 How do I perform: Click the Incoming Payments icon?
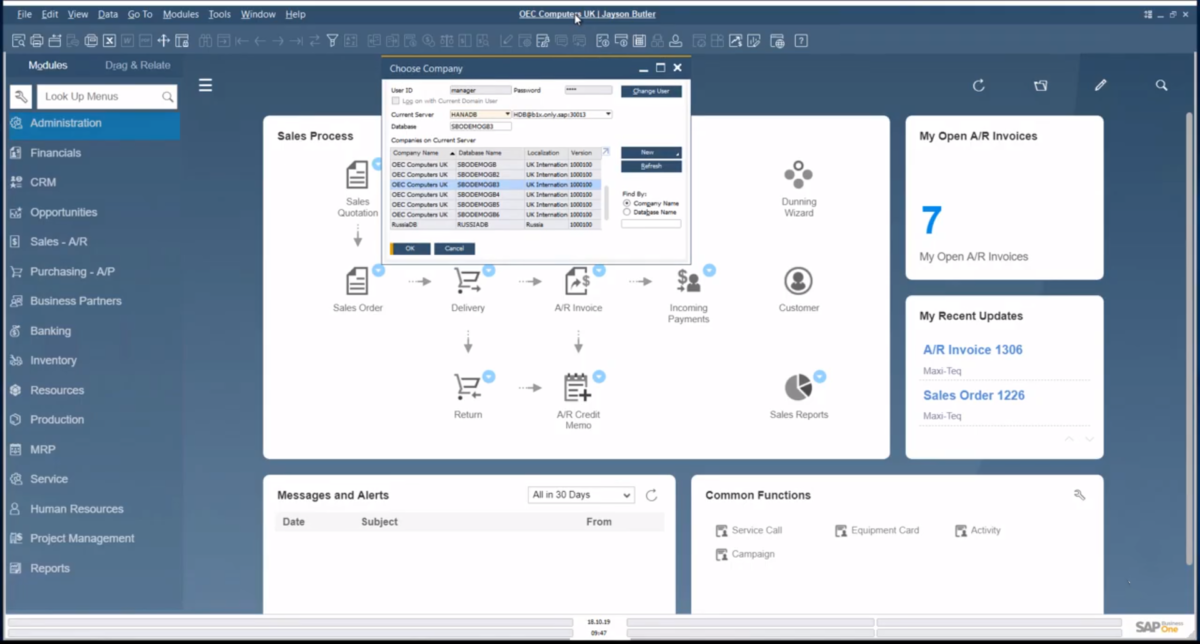688,281
